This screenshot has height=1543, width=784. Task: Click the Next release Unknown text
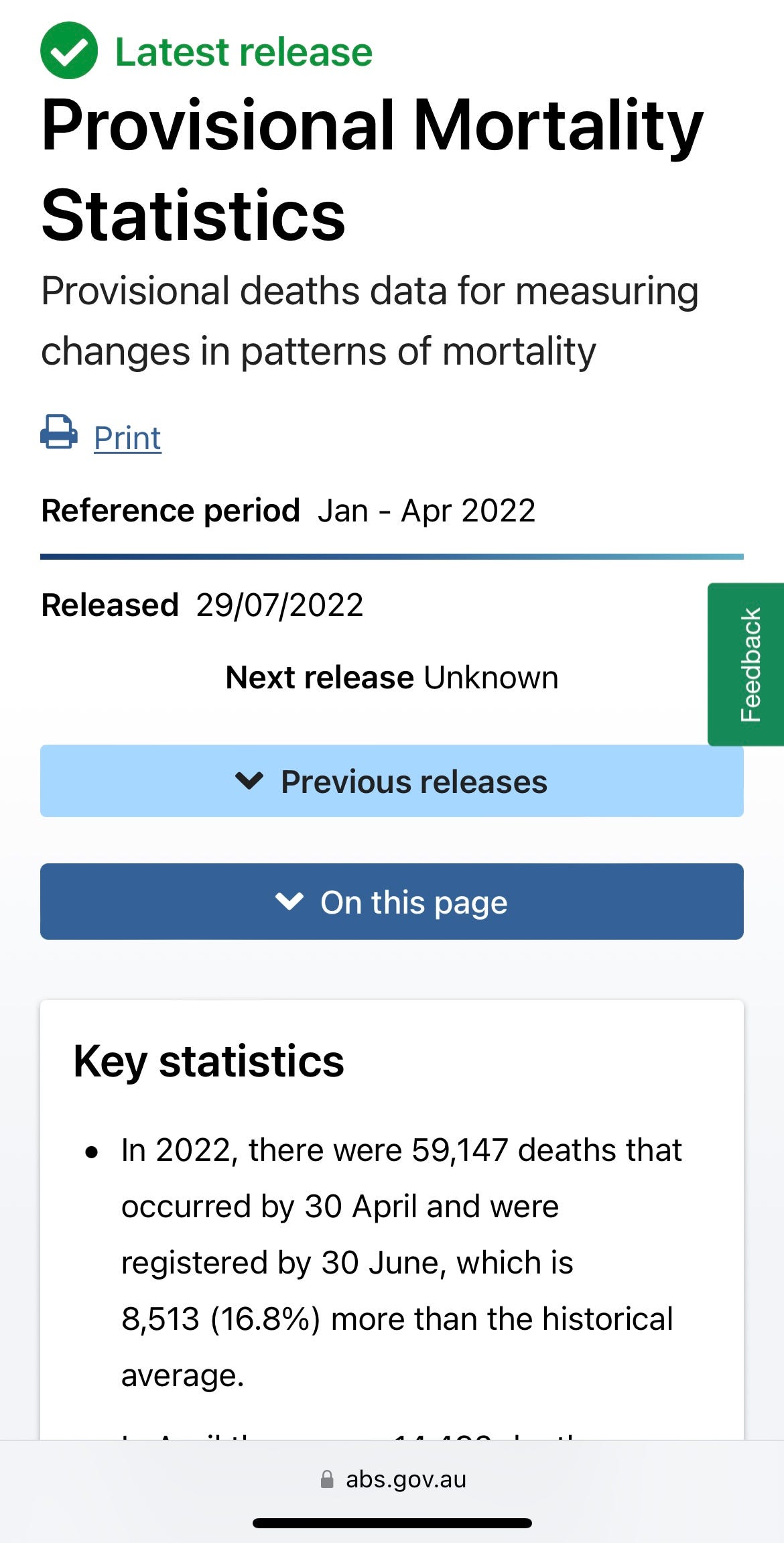point(392,678)
